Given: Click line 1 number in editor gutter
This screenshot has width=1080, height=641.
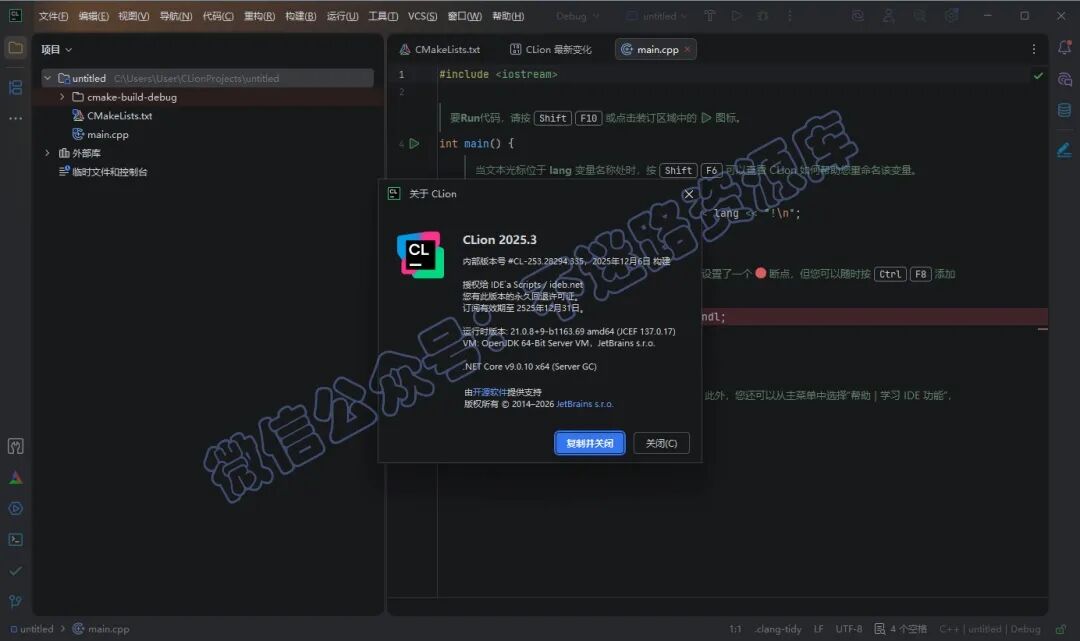Looking at the screenshot, I should coord(402,74).
